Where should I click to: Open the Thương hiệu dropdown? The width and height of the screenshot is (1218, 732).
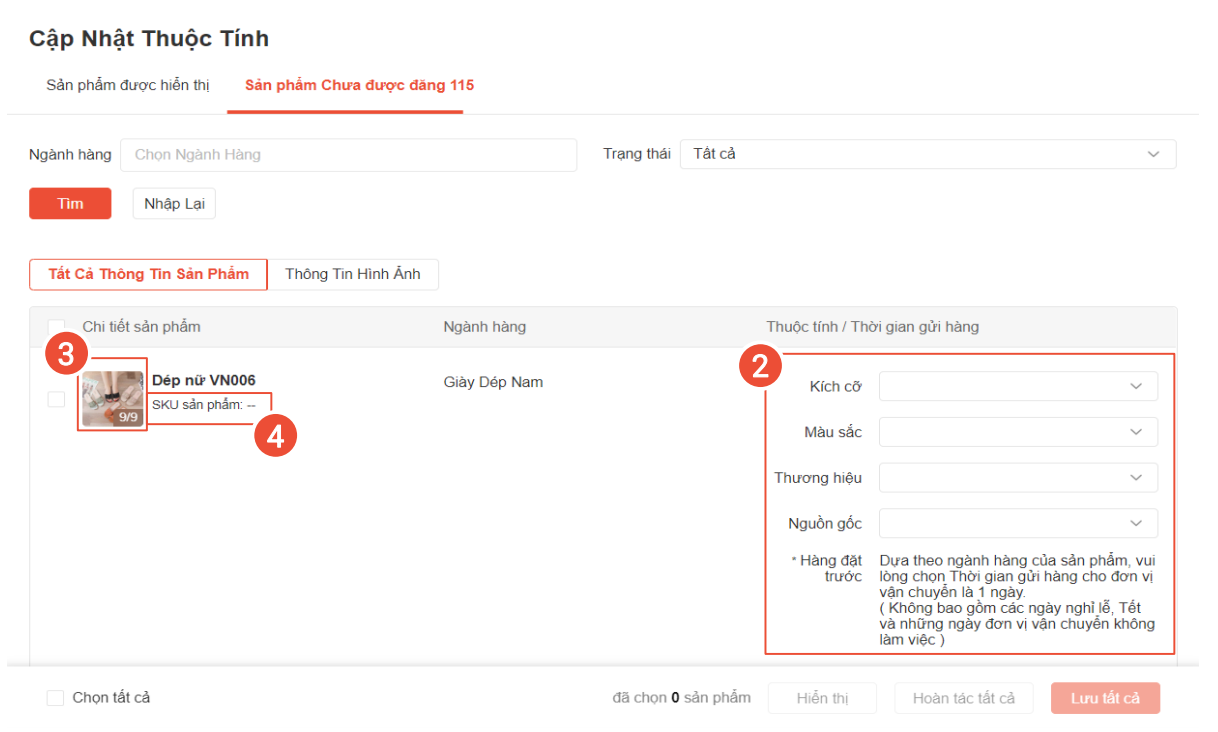click(x=1017, y=478)
